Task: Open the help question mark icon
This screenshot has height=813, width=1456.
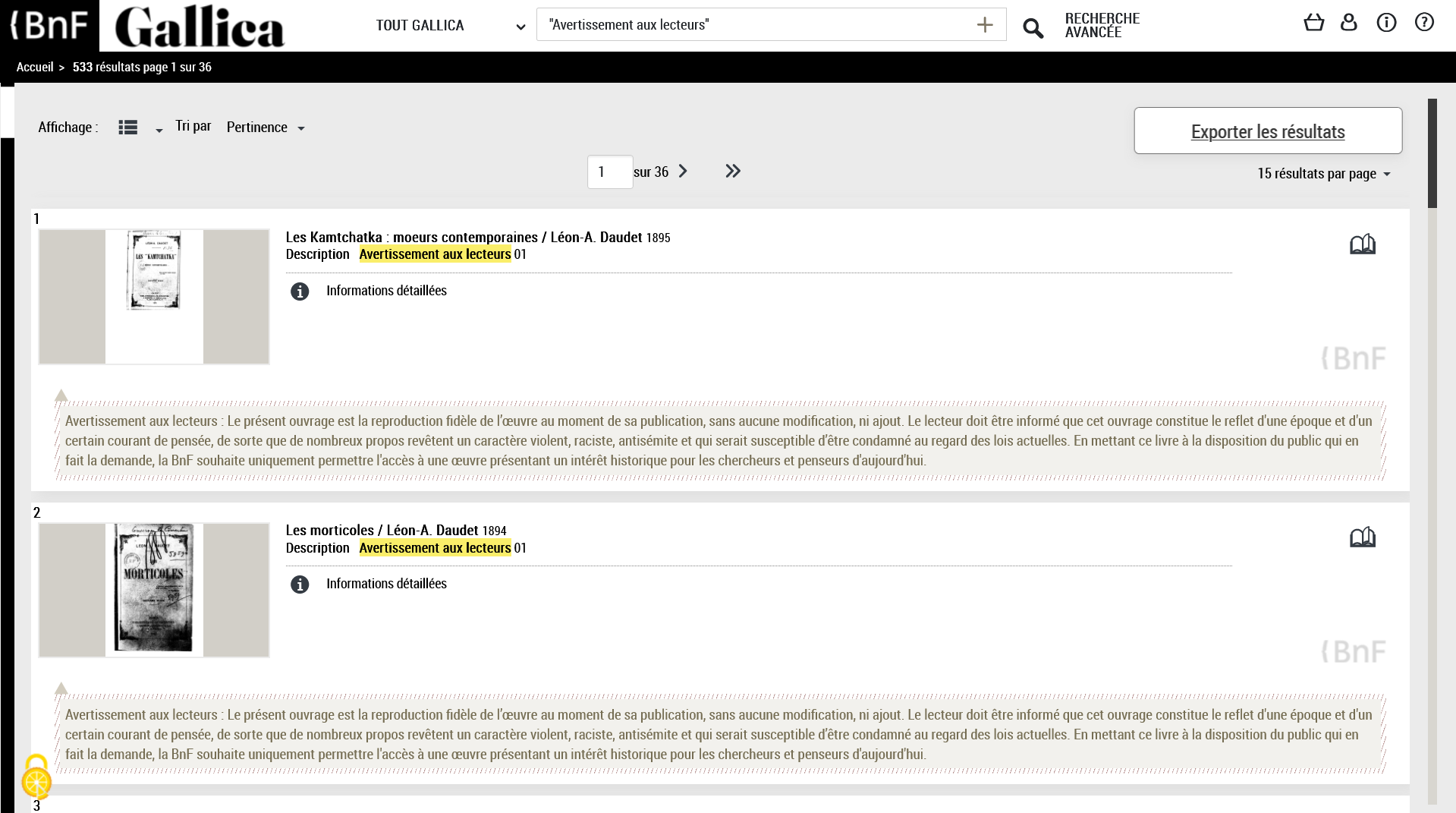Action: [x=1424, y=22]
